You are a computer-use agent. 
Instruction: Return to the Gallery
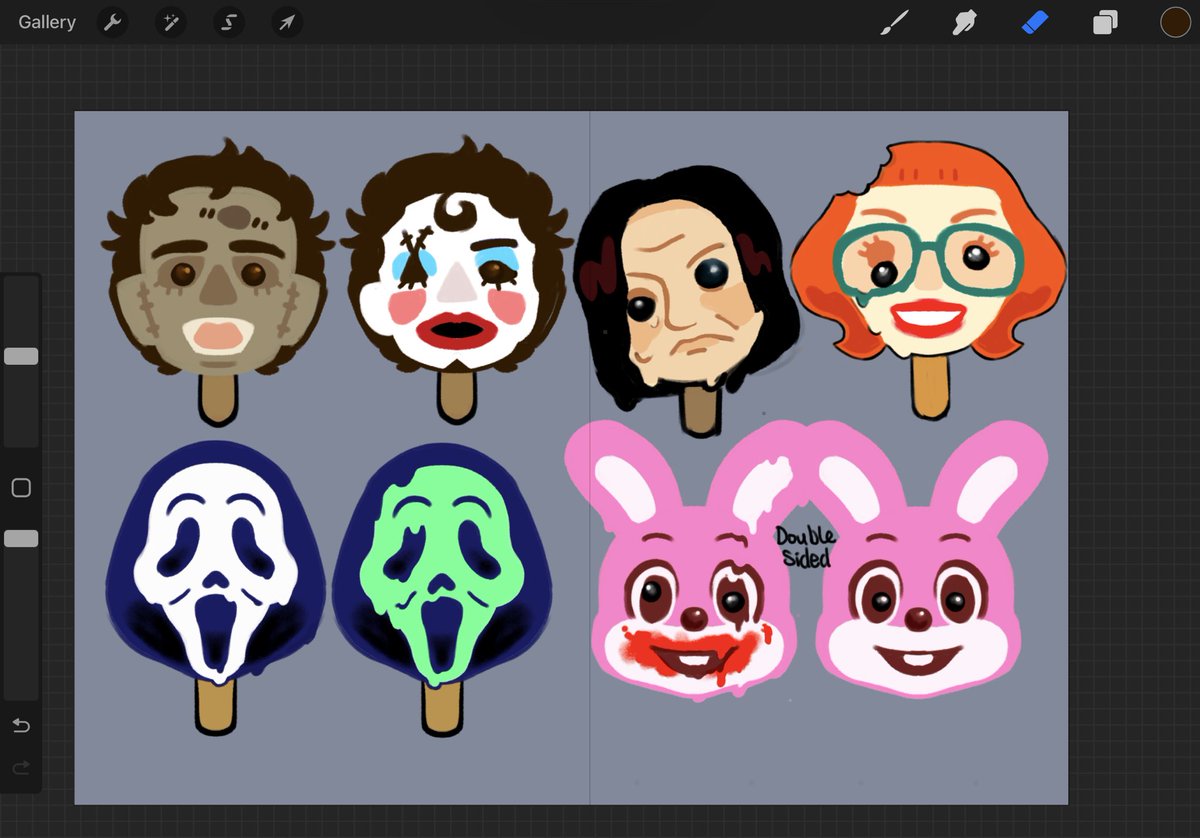point(47,22)
